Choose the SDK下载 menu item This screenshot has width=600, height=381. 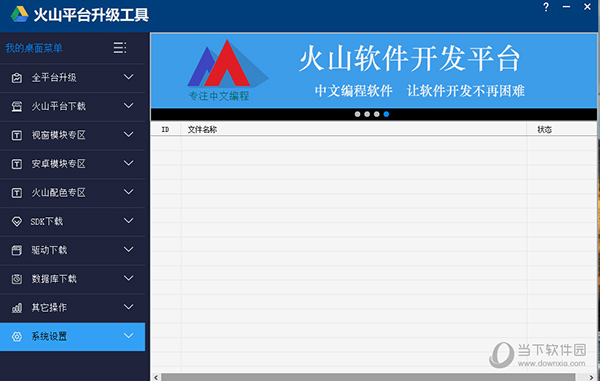tap(72, 221)
